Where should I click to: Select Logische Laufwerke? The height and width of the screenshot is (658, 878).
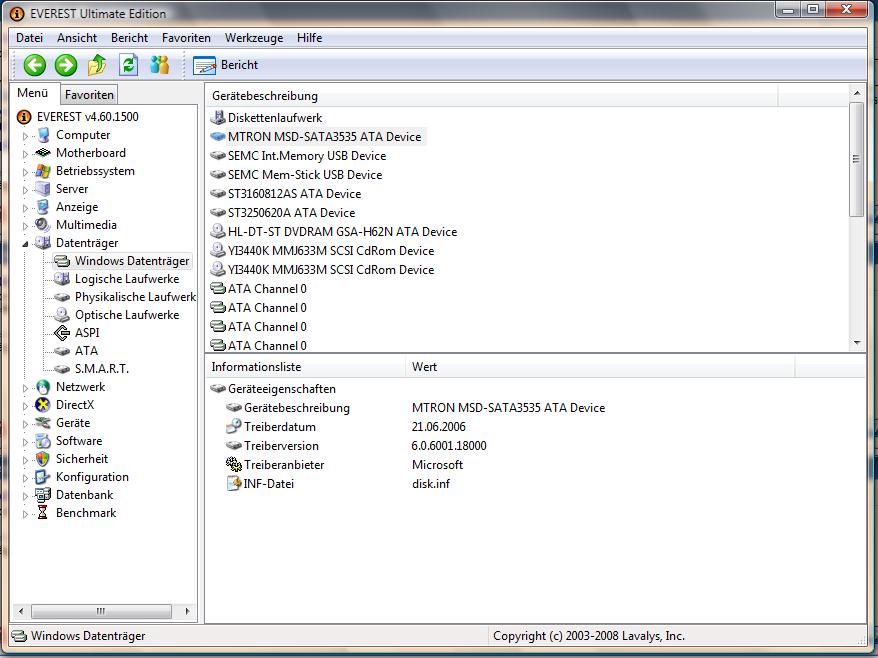(127, 279)
